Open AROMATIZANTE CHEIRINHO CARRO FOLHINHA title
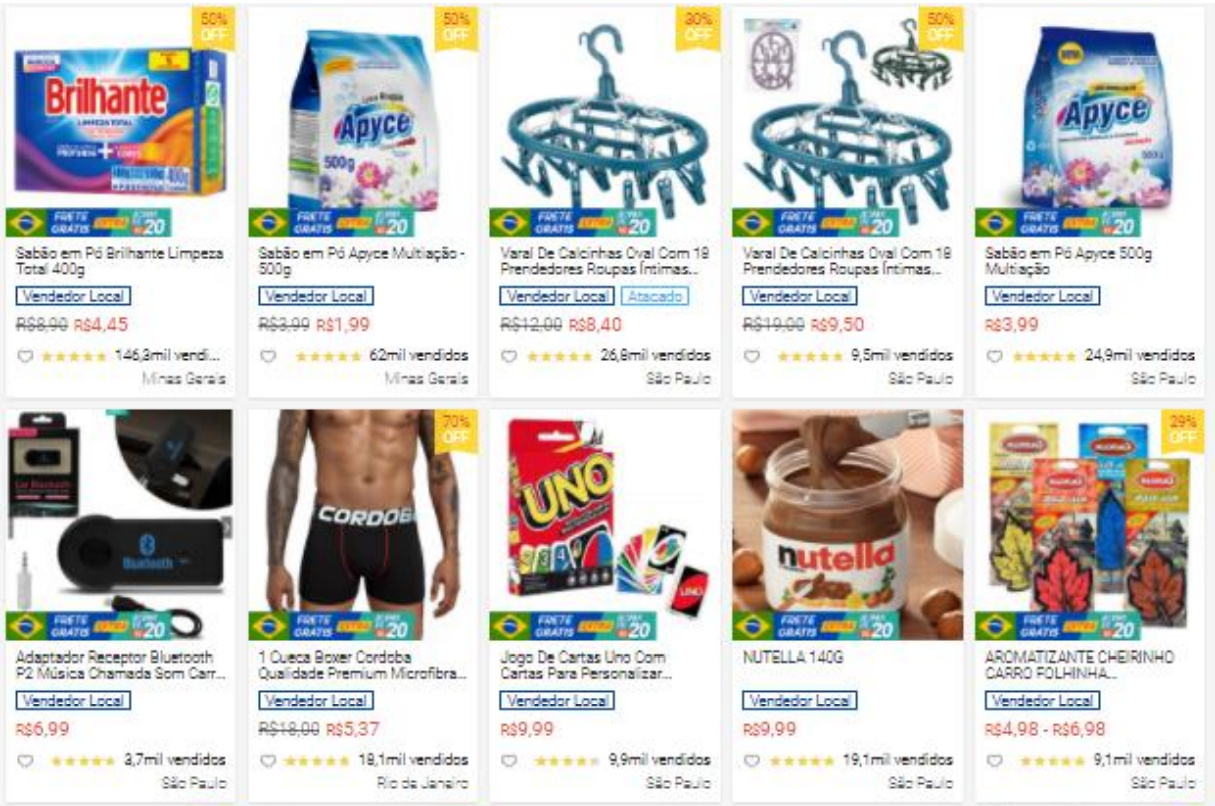Screen dimensions: 1215x806 point(1080,665)
